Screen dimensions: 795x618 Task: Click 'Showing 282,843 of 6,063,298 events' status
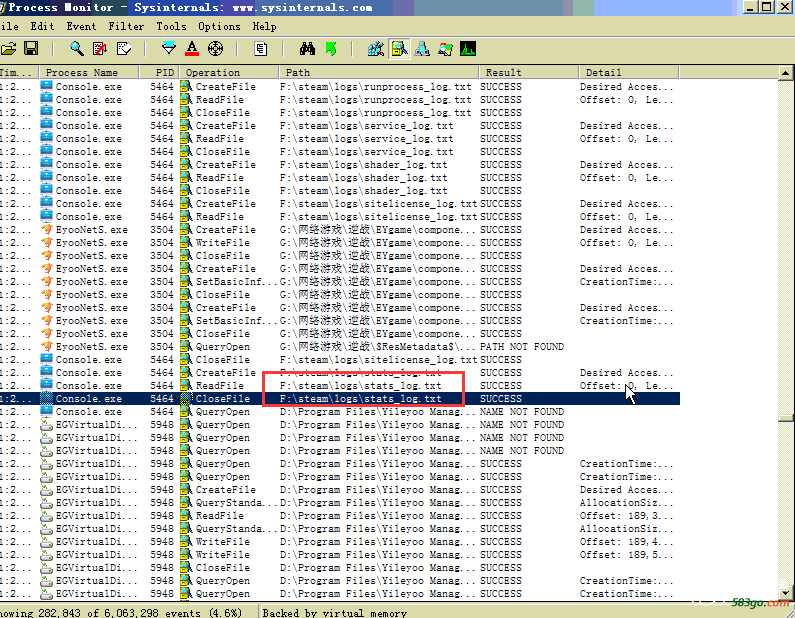pos(121,612)
